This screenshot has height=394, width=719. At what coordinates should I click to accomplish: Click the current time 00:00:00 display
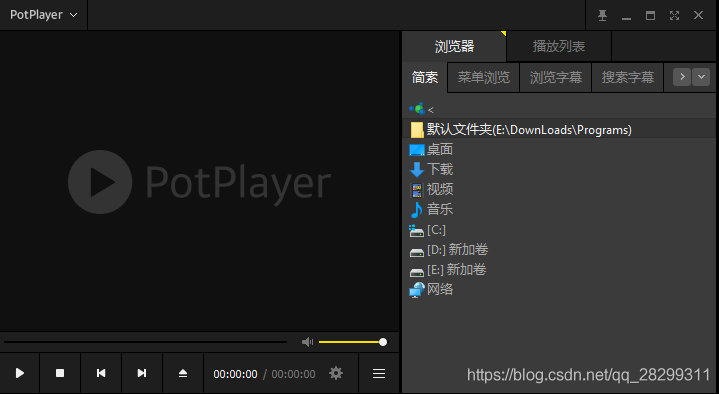235,374
